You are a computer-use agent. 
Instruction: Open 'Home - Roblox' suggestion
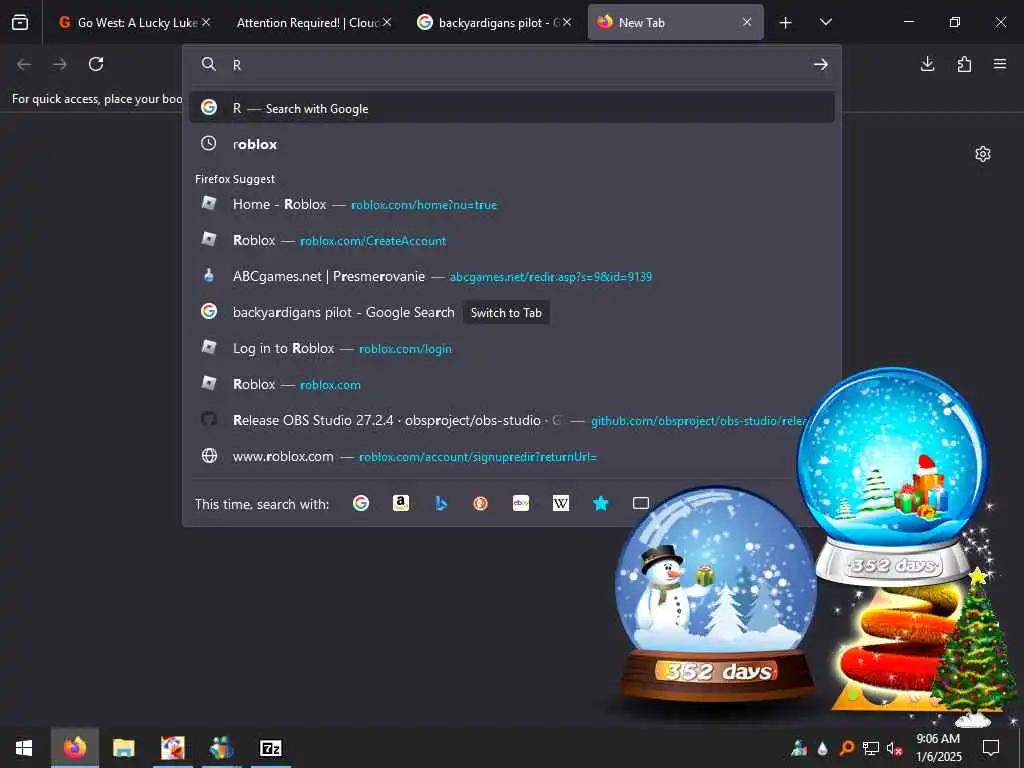[511, 204]
